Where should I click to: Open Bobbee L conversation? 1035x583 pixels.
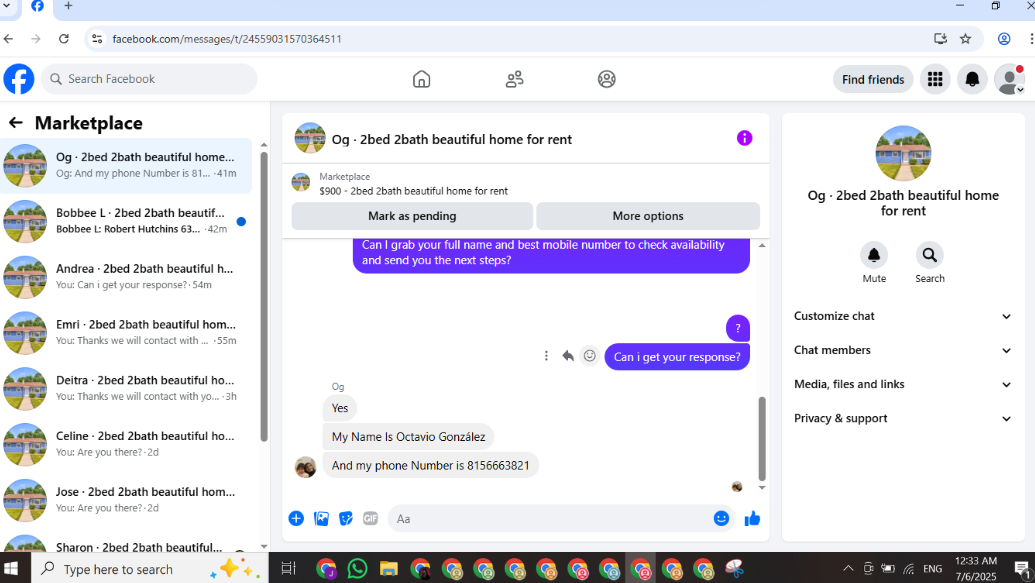pos(126,221)
